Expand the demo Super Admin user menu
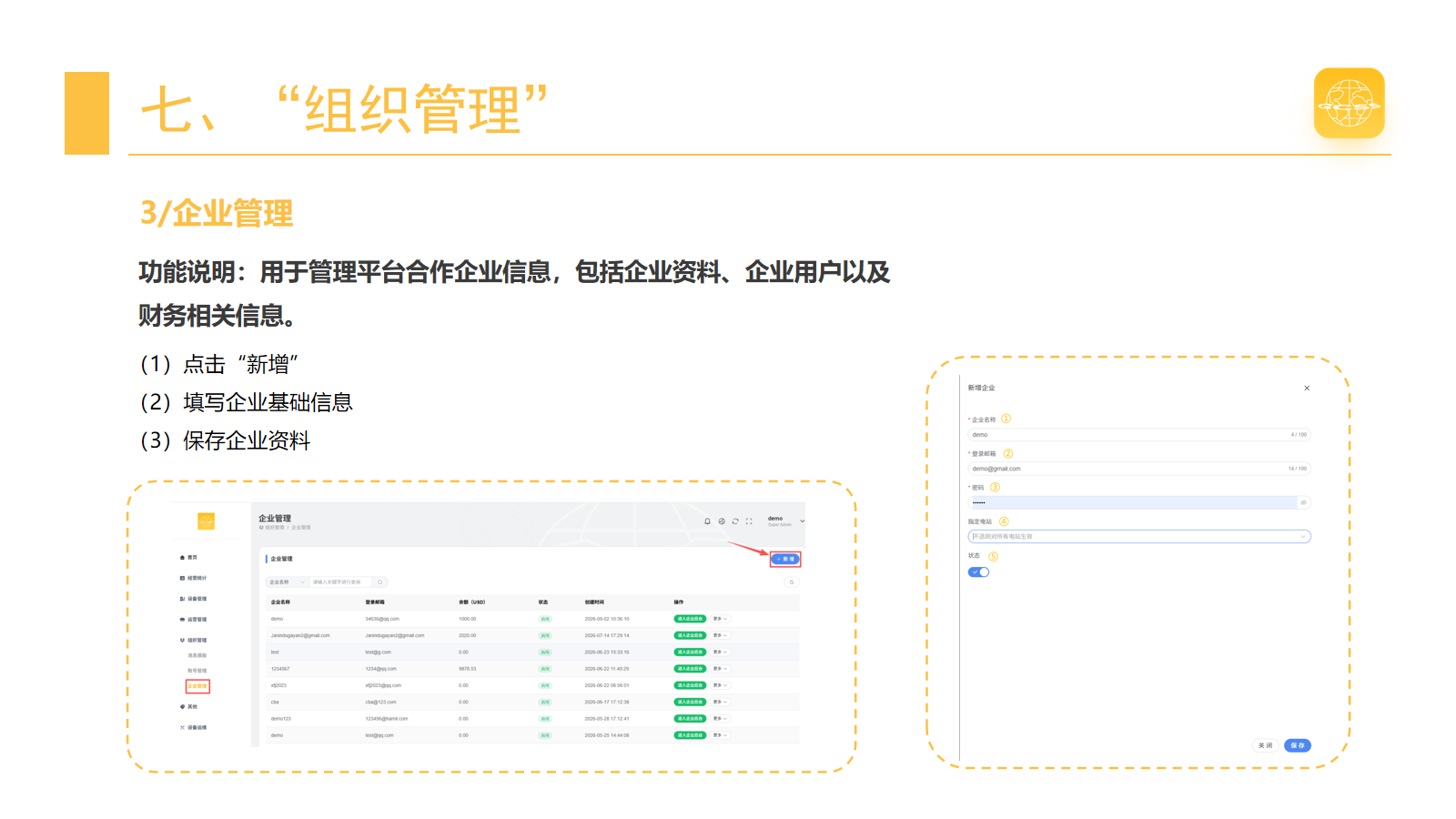 pos(785,521)
